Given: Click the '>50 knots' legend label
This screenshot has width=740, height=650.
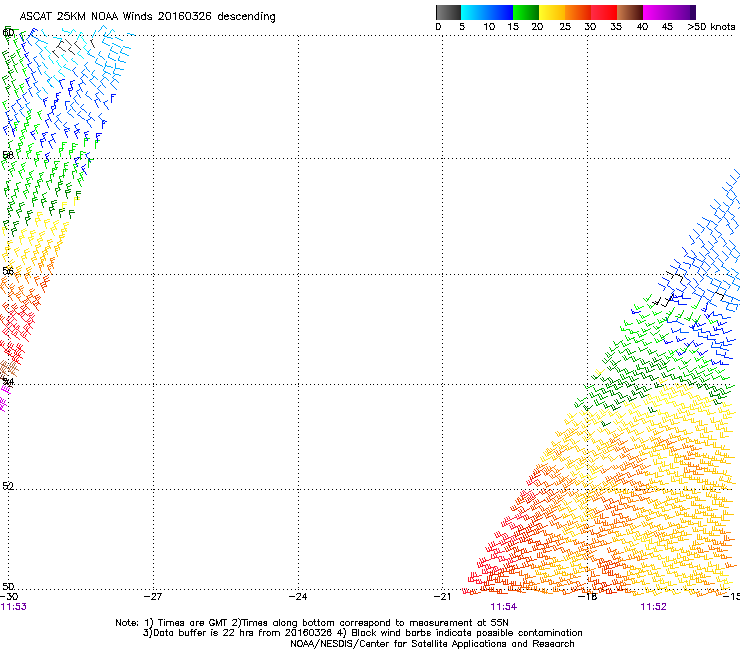Looking at the screenshot, I should click(x=711, y=27).
